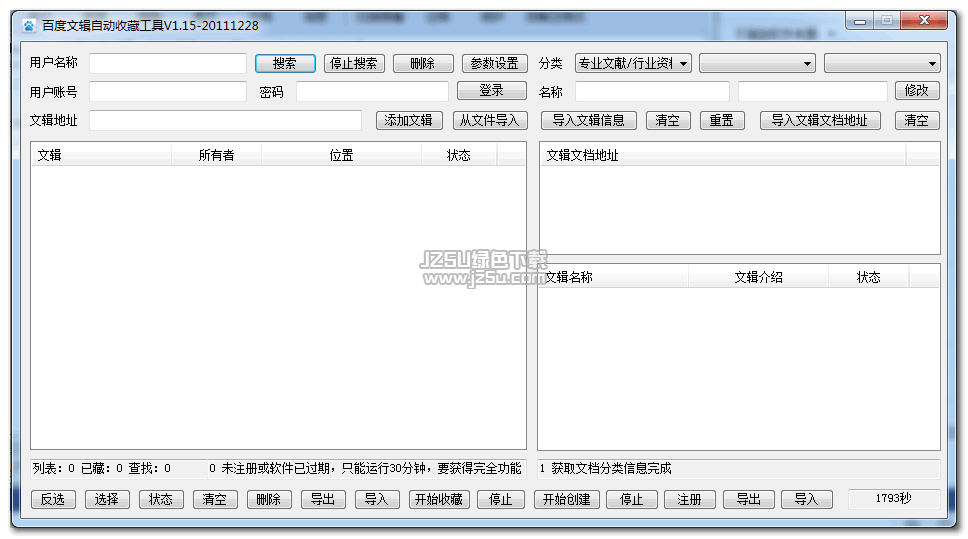Click 导出 button right of 注册
The width and height of the screenshot is (968, 539).
coord(749,499)
